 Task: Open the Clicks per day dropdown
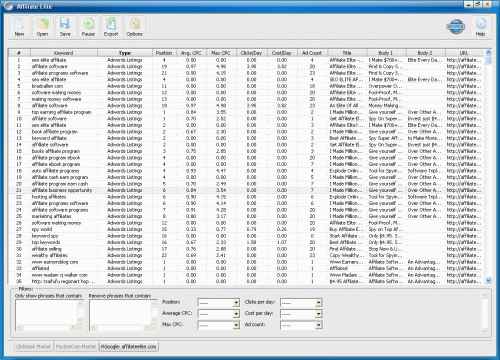319,303
